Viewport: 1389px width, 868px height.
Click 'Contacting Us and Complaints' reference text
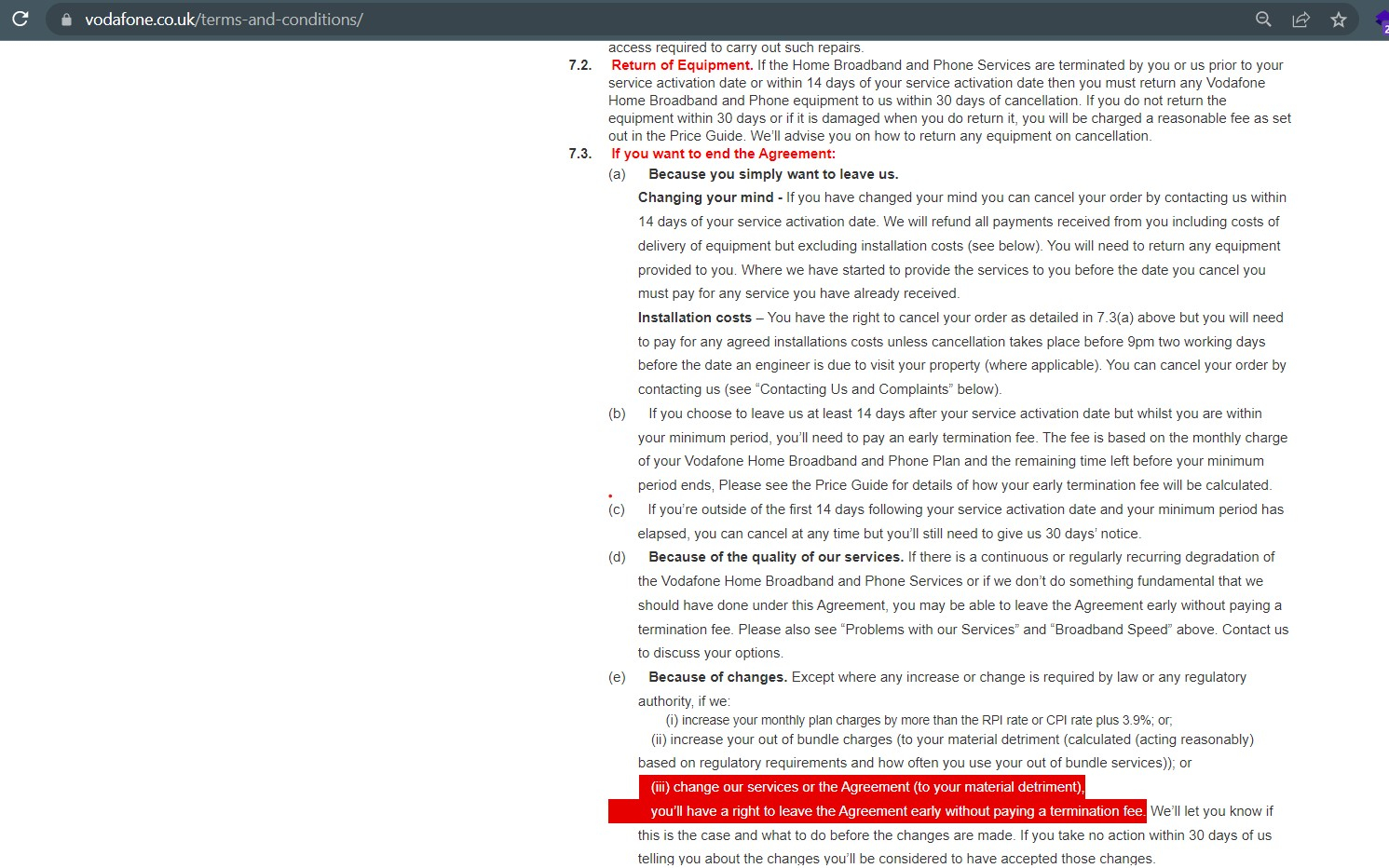[x=856, y=389]
